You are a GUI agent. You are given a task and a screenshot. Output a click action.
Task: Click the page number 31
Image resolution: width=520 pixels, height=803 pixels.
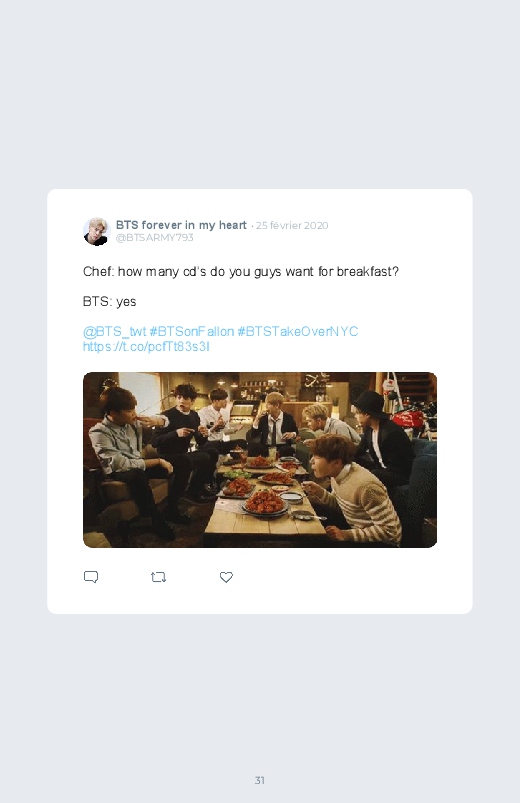260,780
